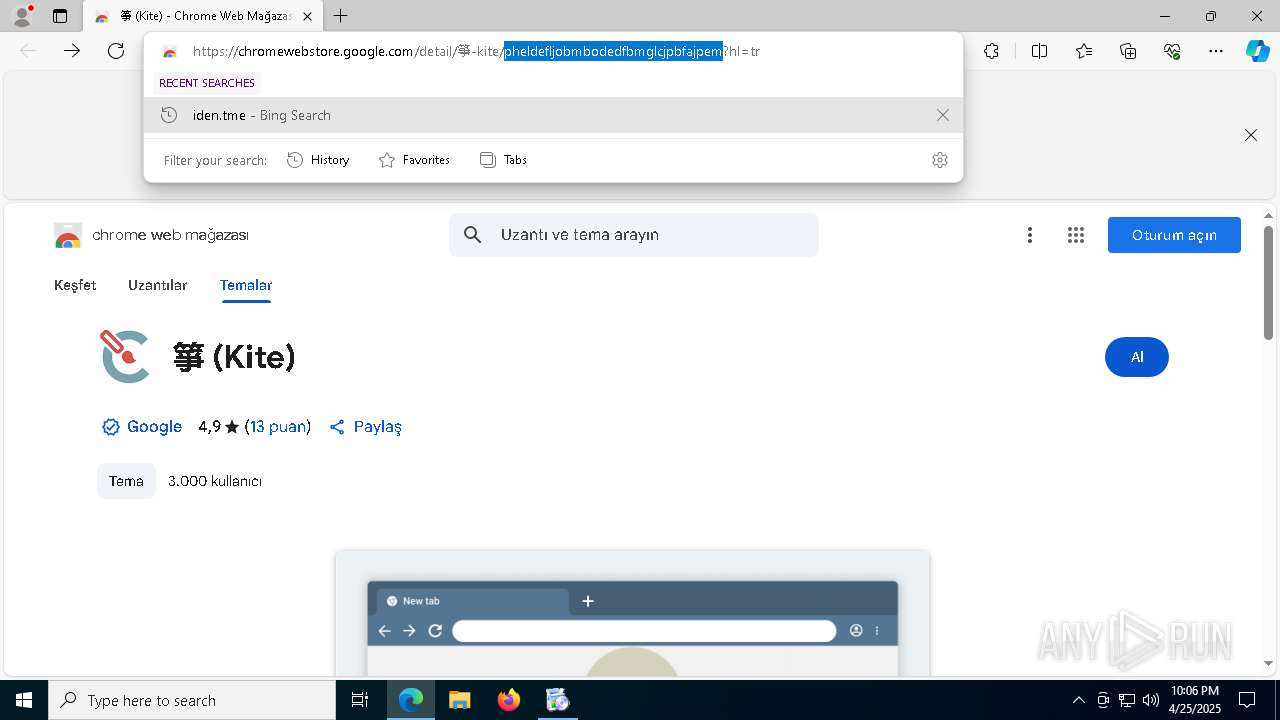Open the taskbar clock showing 10:06 PM
This screenshot has width=1280, height=720.
click(1194, 700)
